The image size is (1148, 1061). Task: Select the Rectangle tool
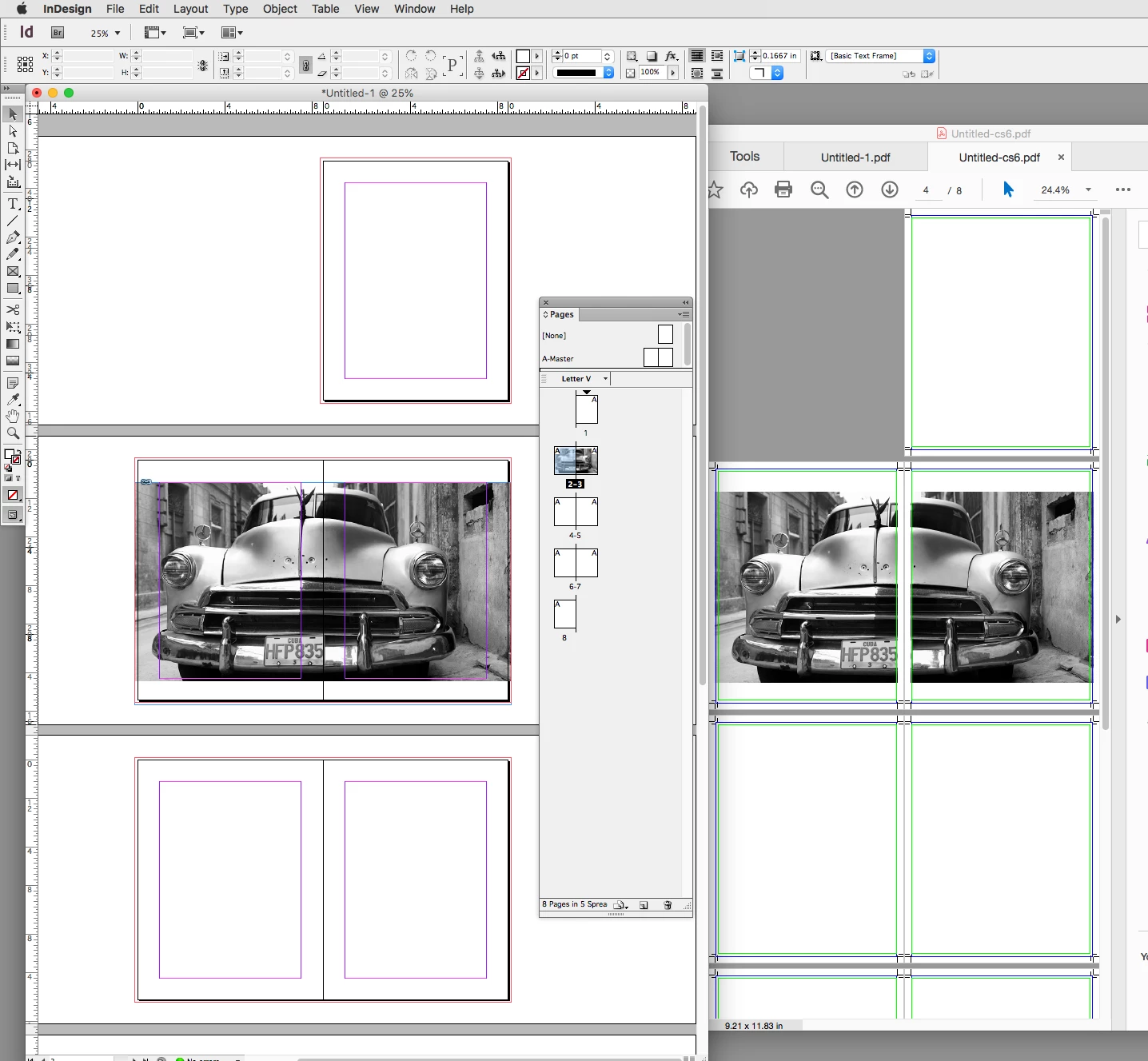(x=13, y=289)
